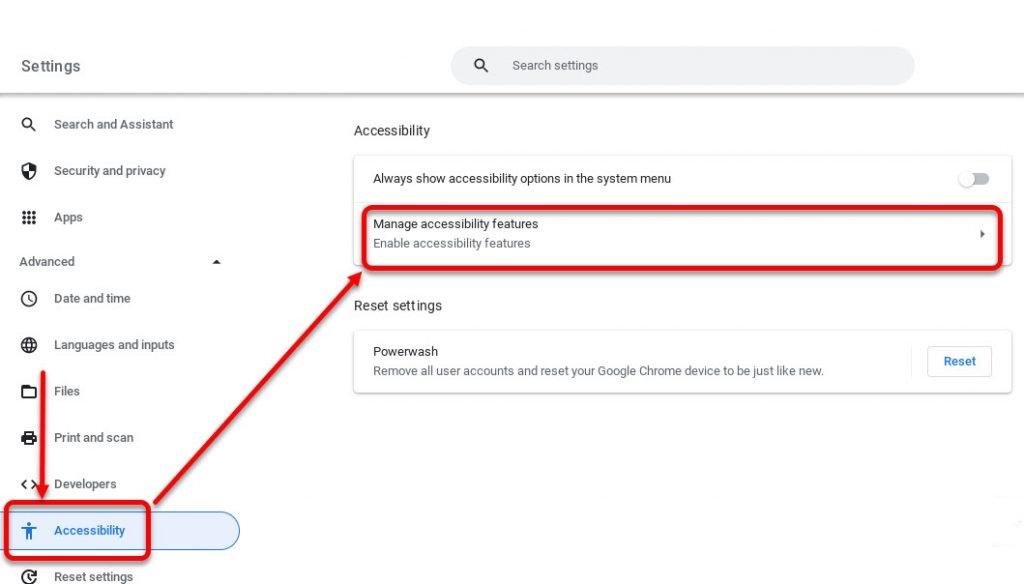Select Accessibility in the sidebar
Image resolution: width=1024 pixels, height=584 pixels.
coord(89,530)
